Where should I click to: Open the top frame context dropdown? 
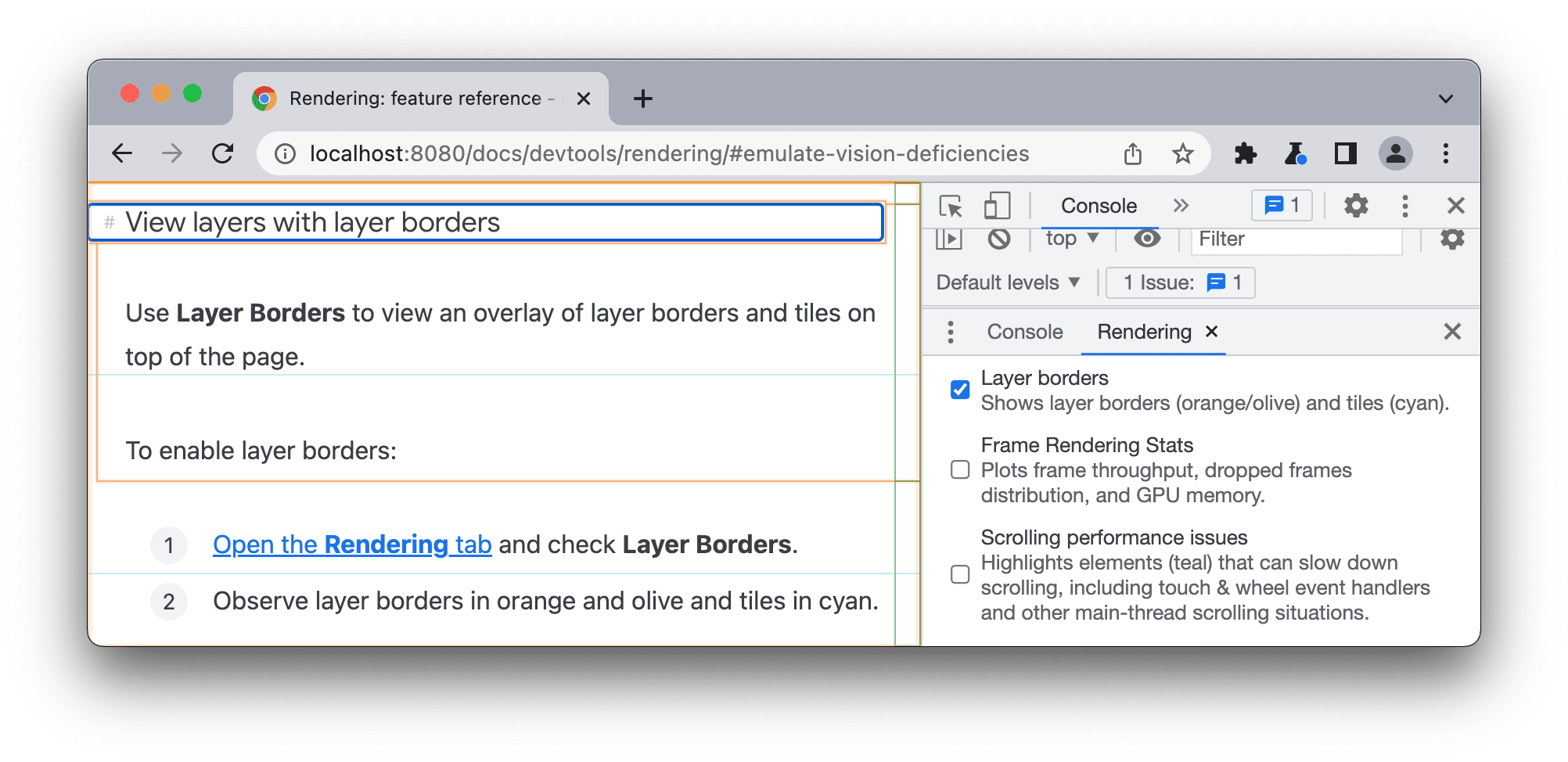[x=1070, y=239]
